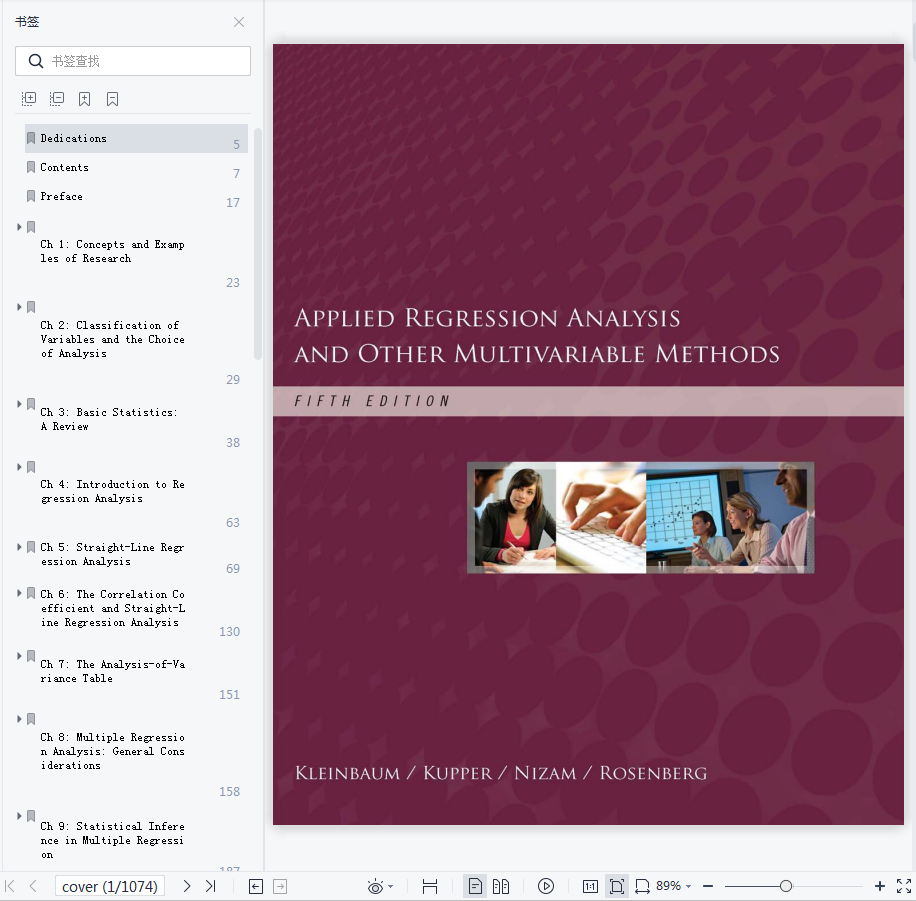916x901 pixels.
Task: Click the fit width icon
Action: pos(642,886)
